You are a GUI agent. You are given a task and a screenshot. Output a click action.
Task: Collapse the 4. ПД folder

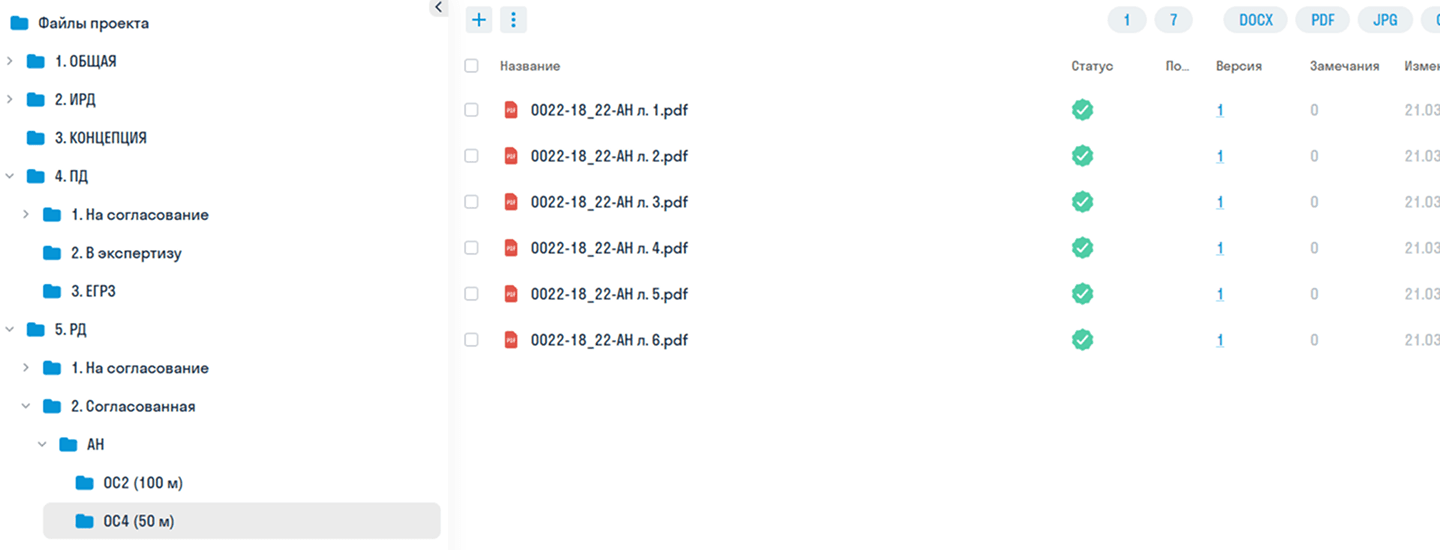(10, 176)
